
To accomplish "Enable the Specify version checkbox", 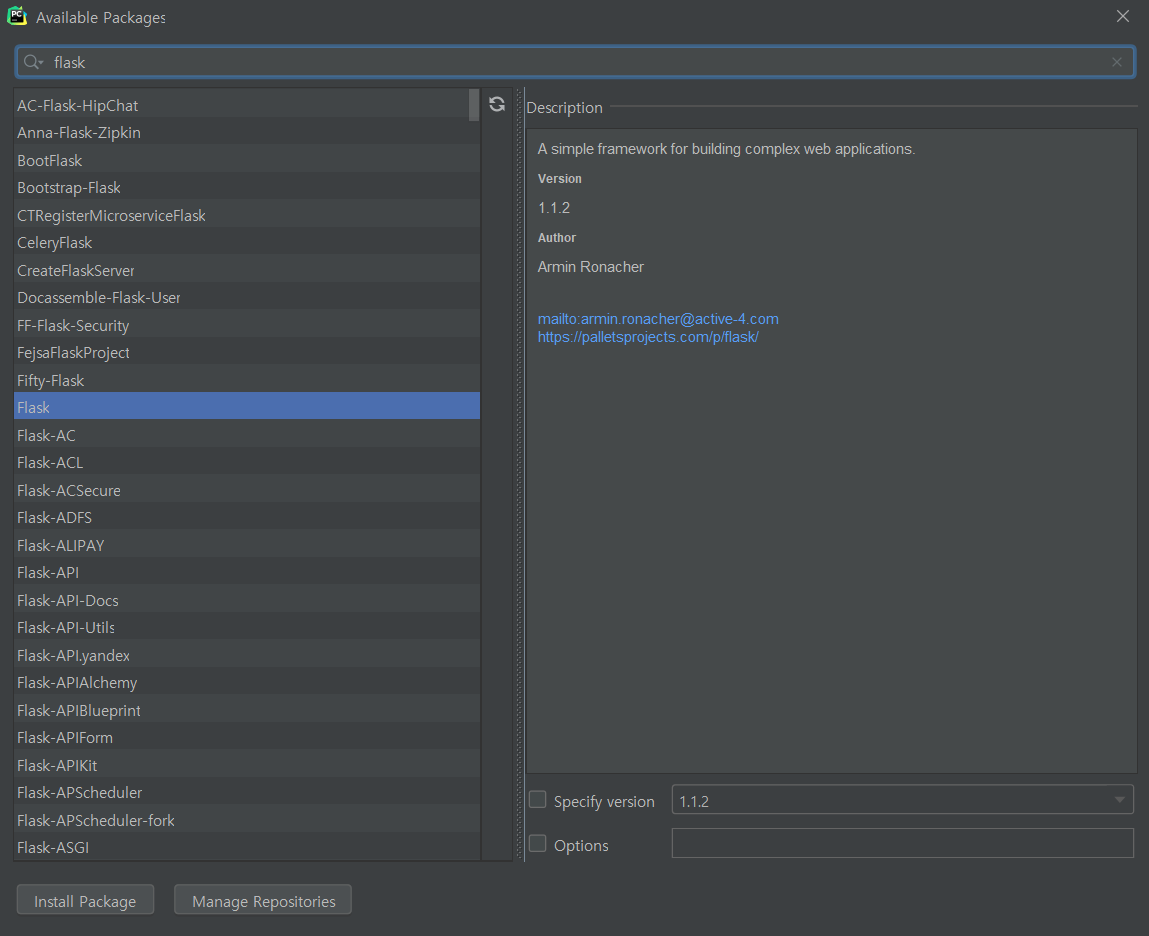I will point(538,800).
